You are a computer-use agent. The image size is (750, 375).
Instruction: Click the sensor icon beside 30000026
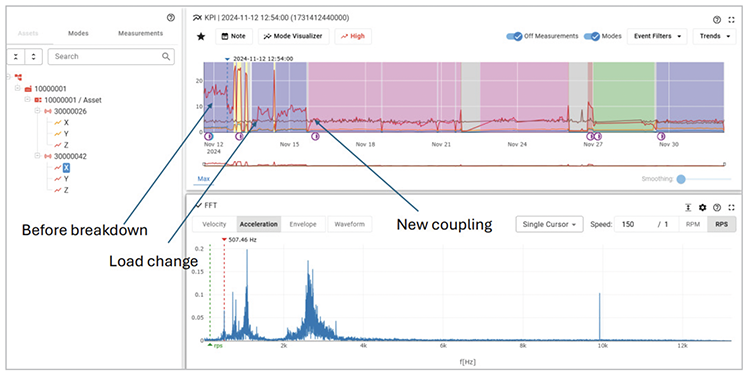[x=48, y=111]
